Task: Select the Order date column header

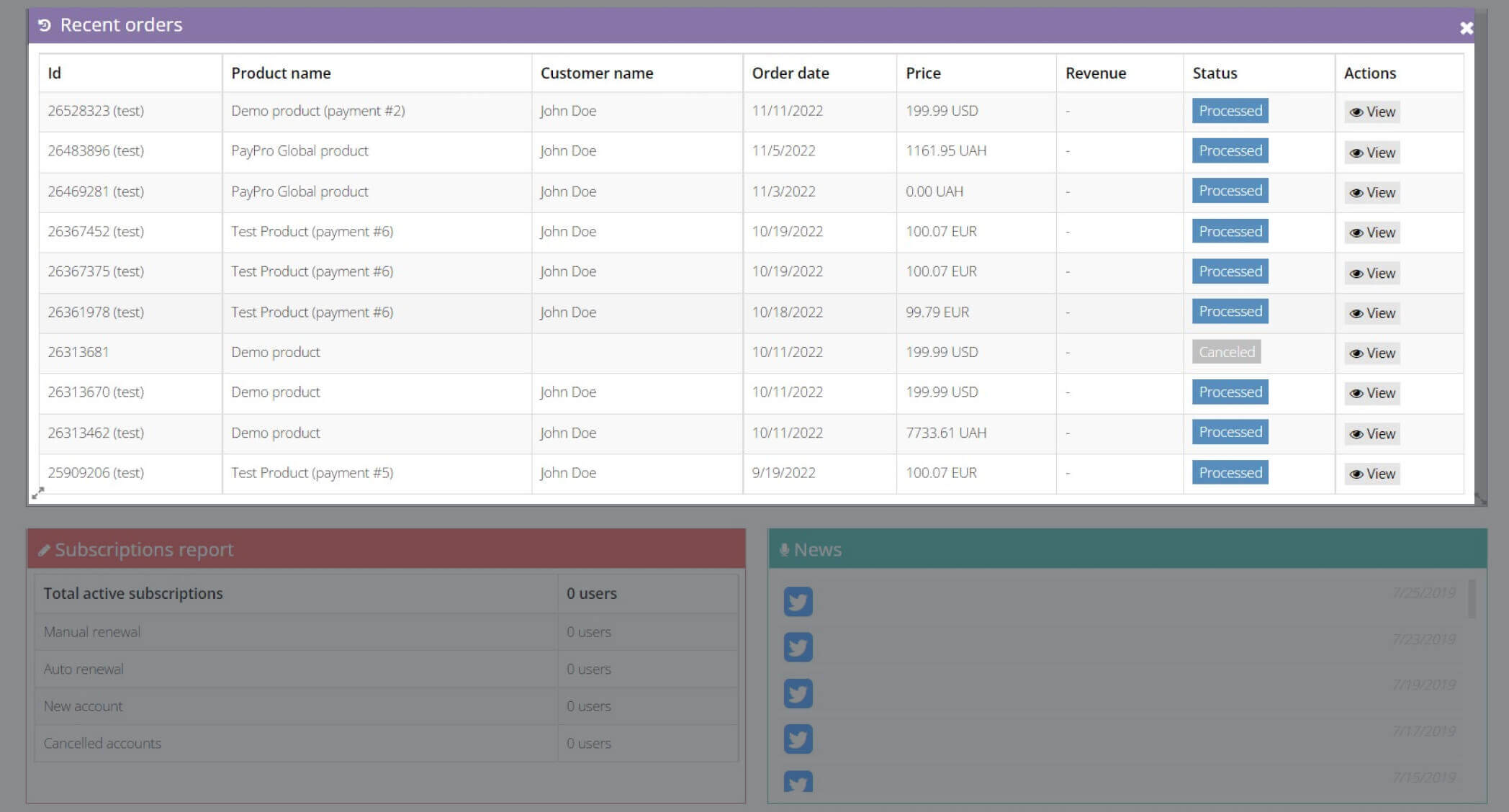Action: point(790,73)
